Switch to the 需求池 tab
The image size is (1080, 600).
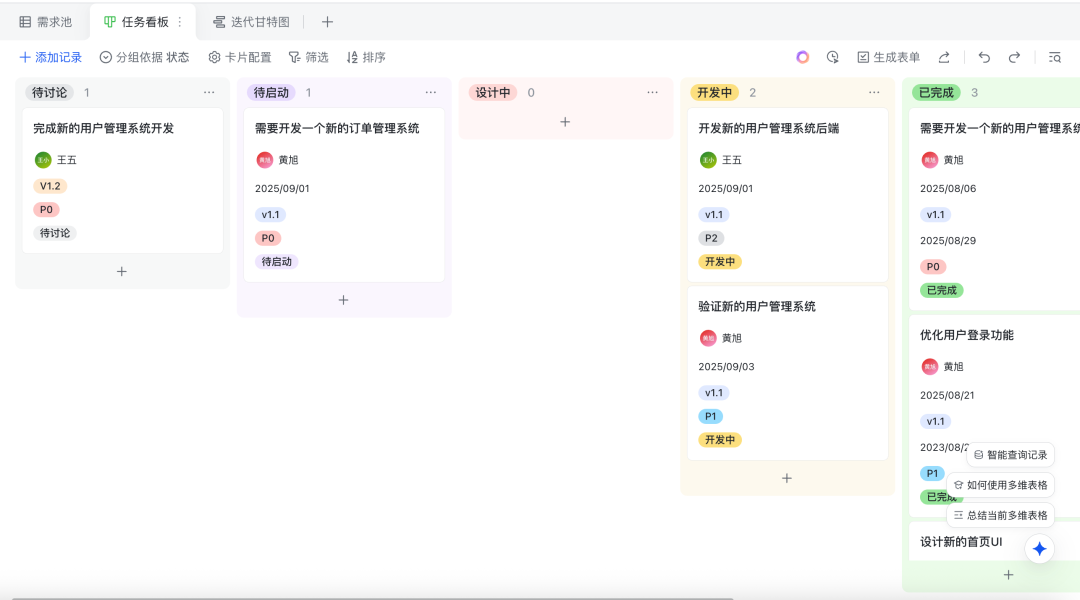pyautogui.click(x=46, y=22)
